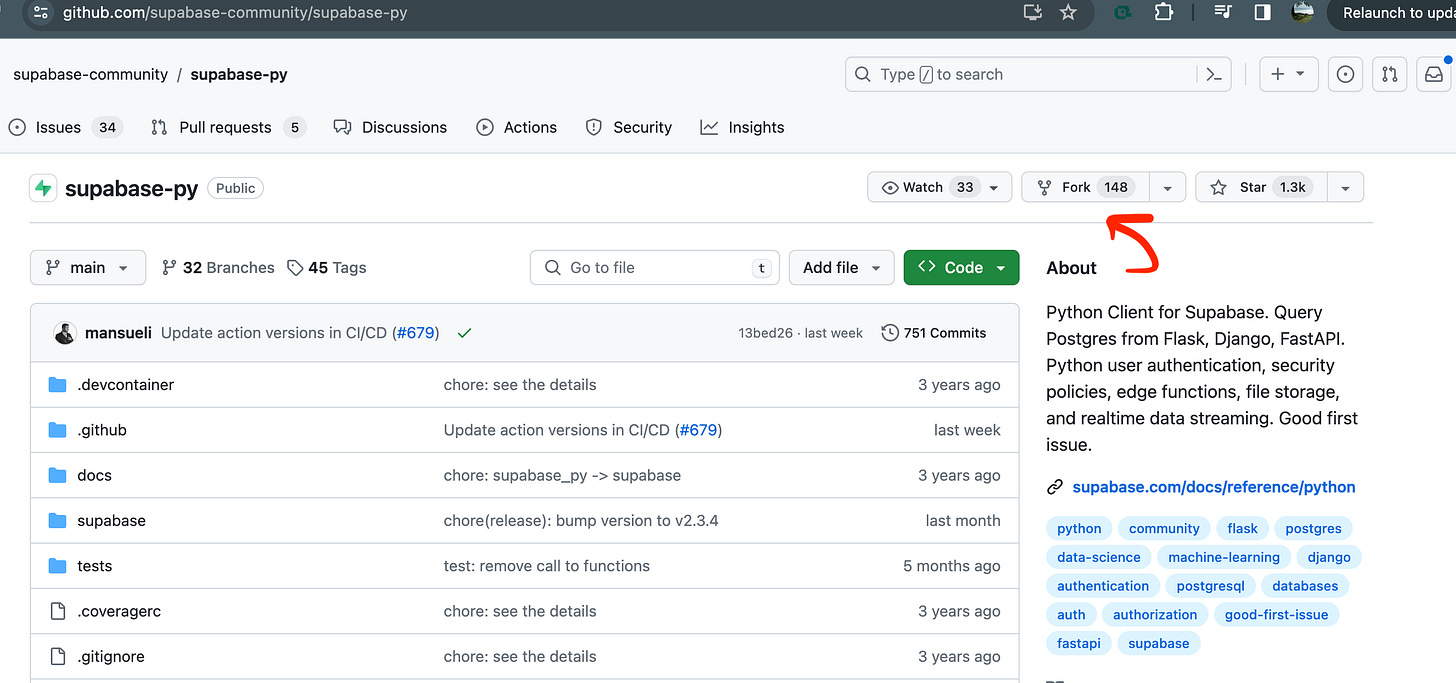This screenshot has height=683, width=1456.
Task: Open the .github folder
Action: point(102,430)
